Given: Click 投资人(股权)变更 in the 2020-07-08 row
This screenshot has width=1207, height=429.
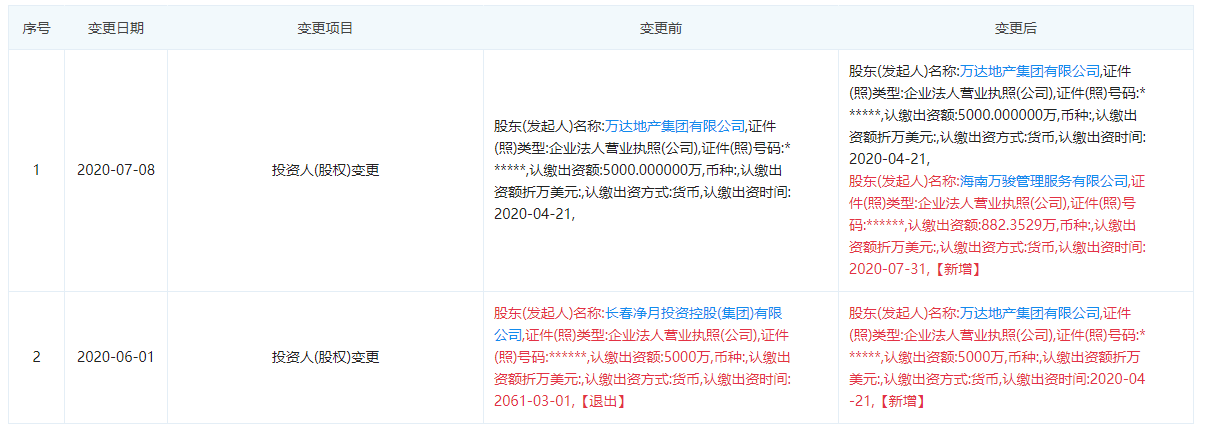Looking at the screenshot, I should coord(325,170).
